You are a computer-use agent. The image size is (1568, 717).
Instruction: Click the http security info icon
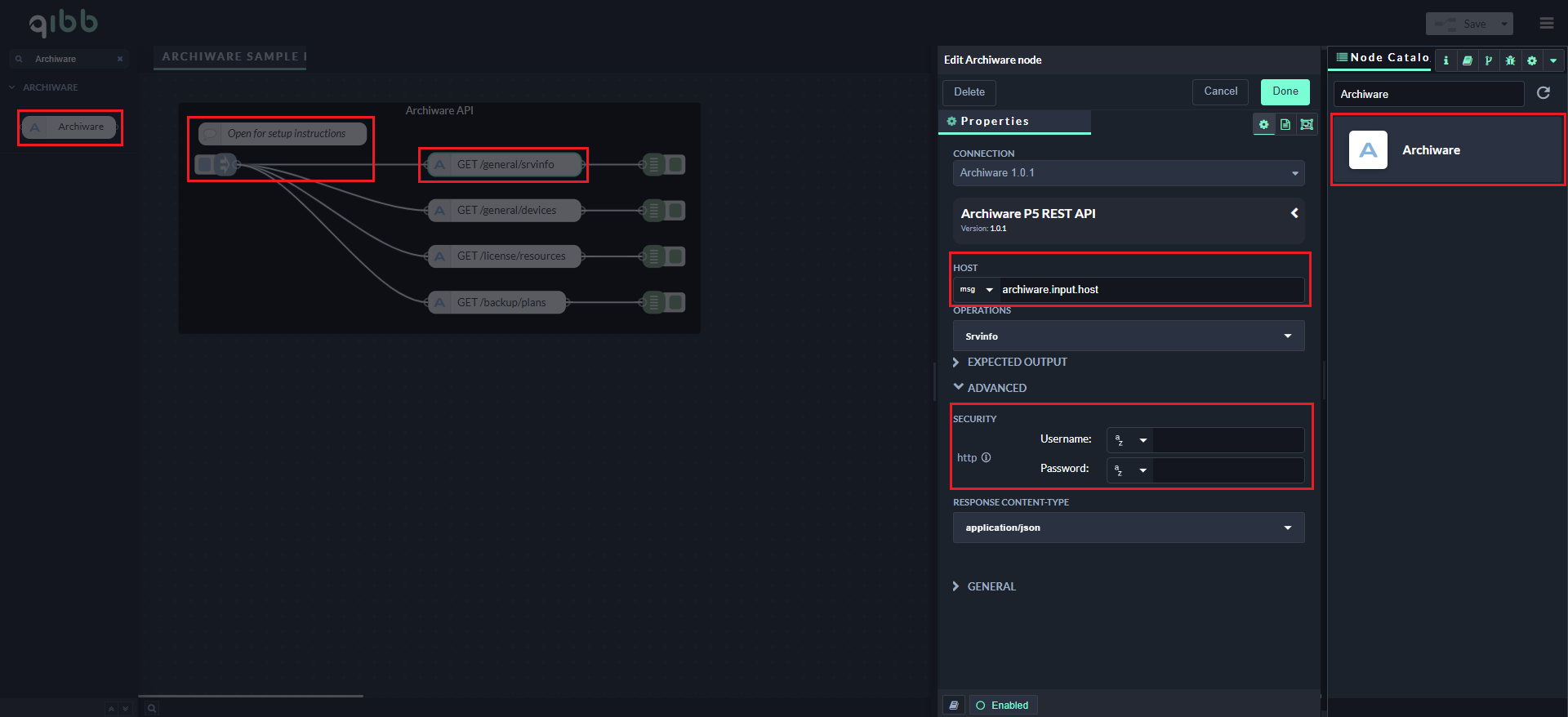pyautogui.click(x=987, y=457)
